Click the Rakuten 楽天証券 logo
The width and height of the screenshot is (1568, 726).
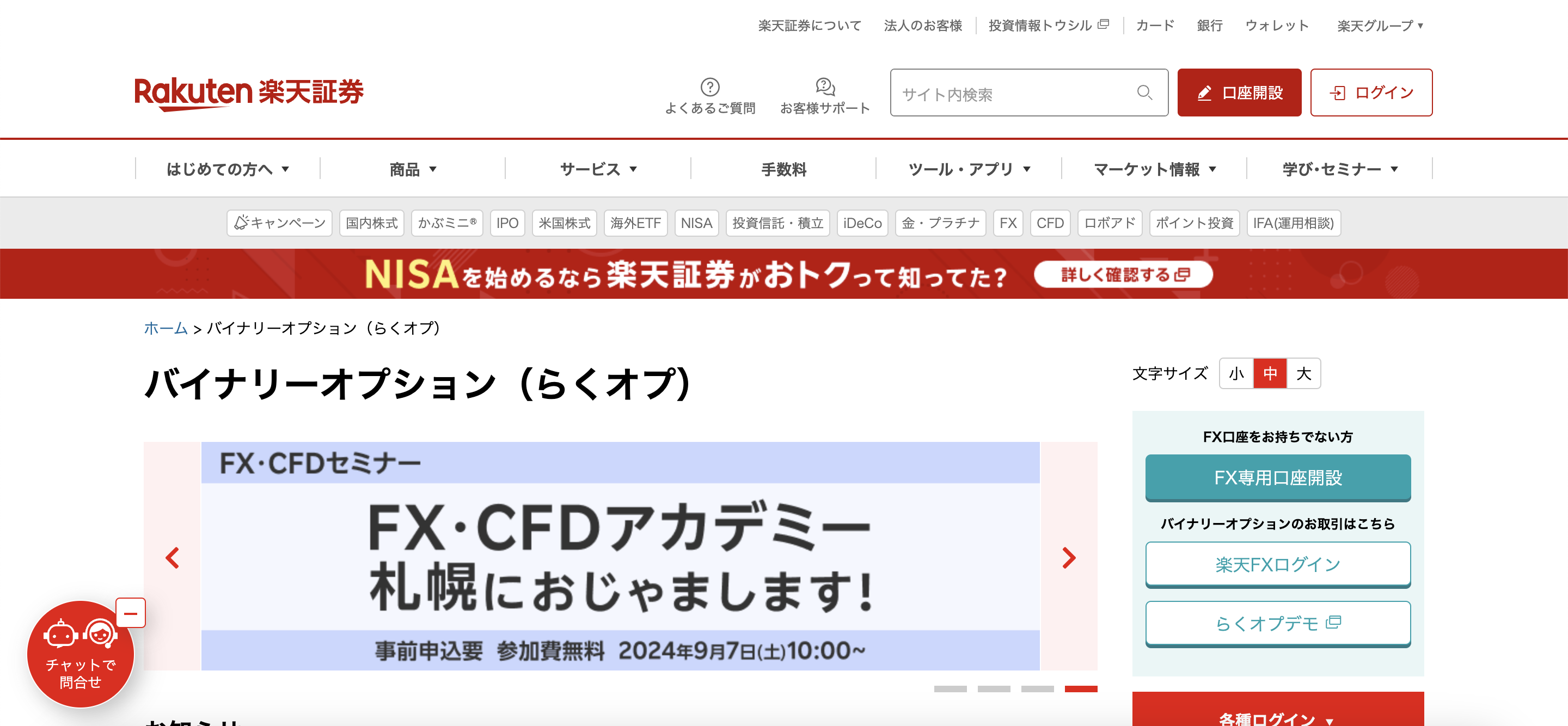[x=248, y=93]
